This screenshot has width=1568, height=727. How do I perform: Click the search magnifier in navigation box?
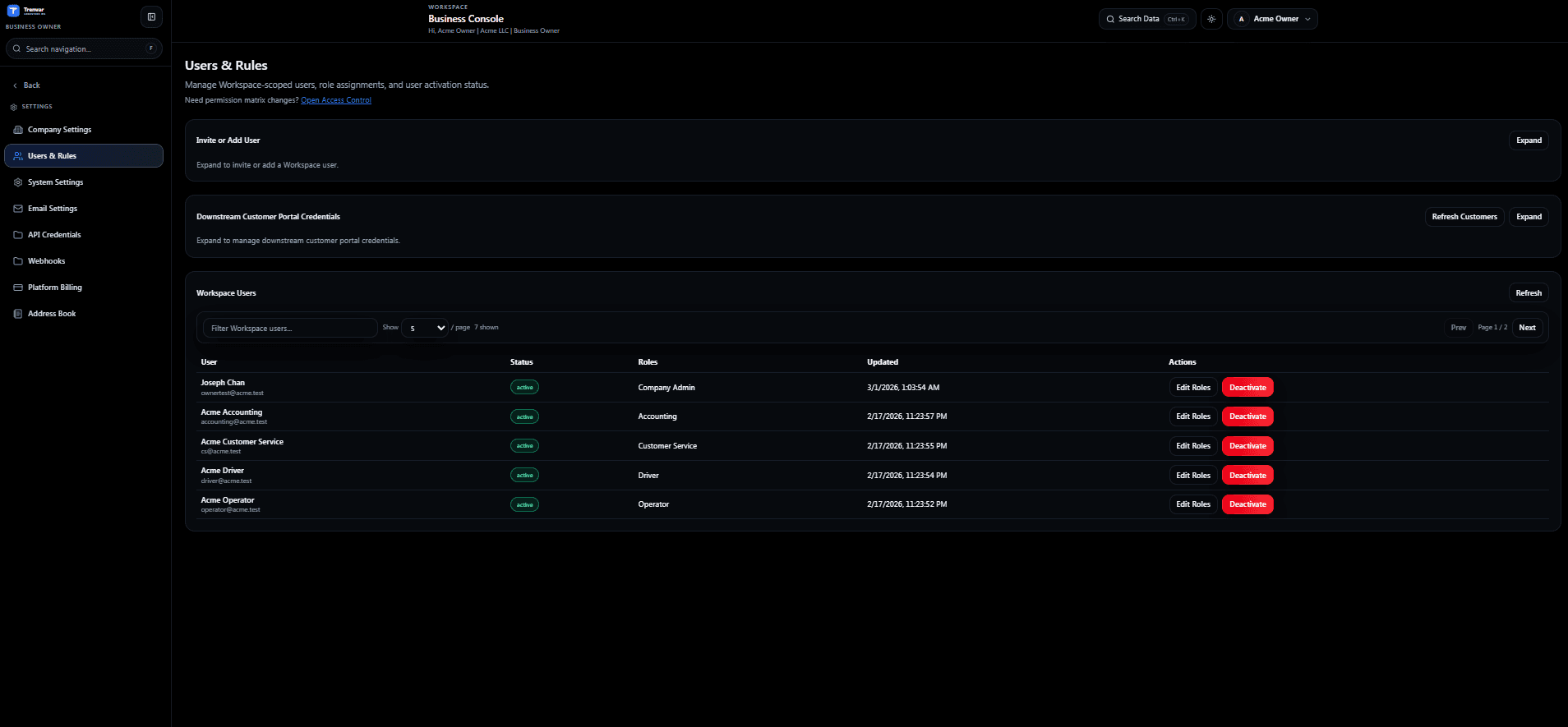(x=16, y=48)
